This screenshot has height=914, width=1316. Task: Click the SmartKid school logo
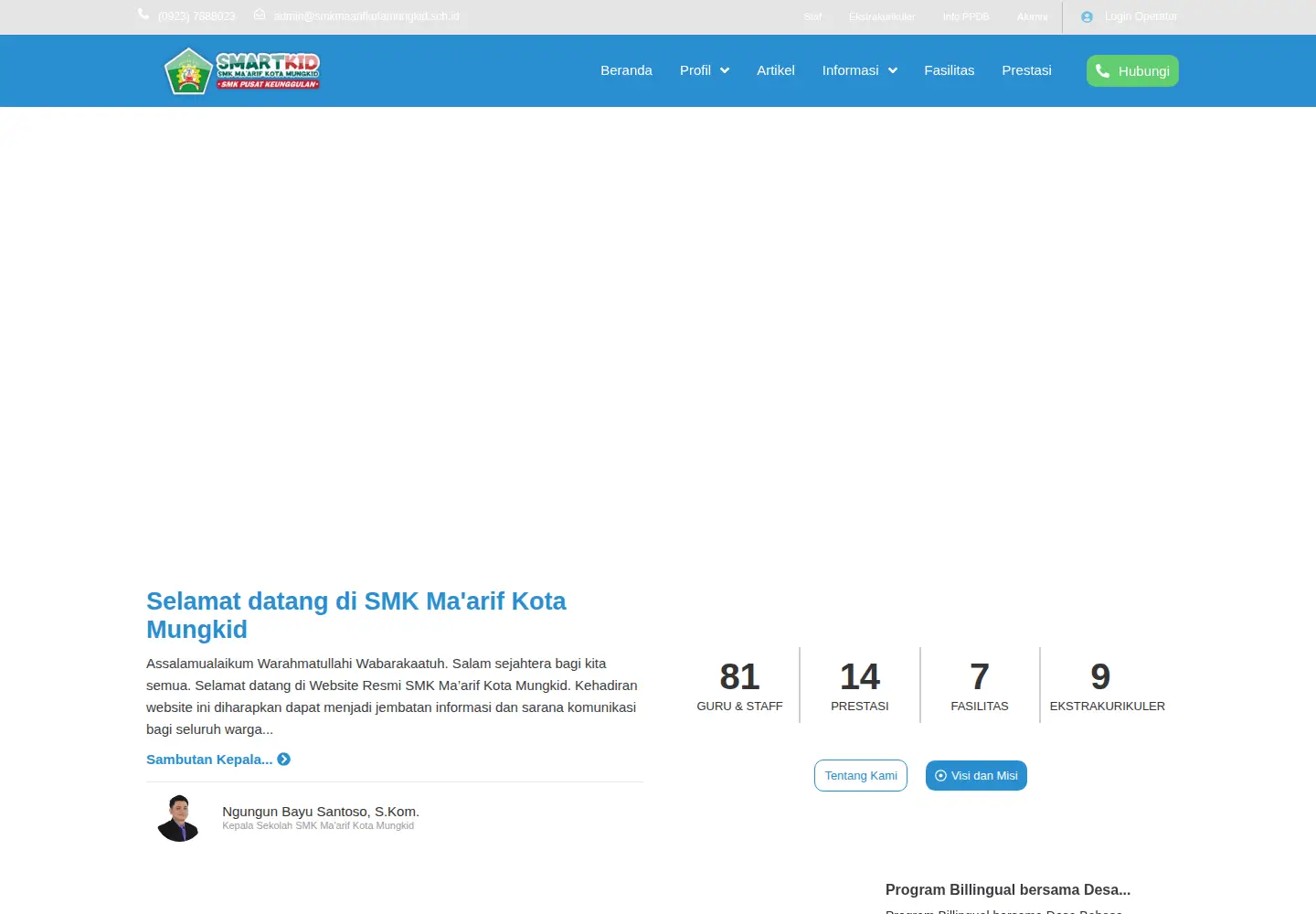pyautogui.click(x=242, y=71)
